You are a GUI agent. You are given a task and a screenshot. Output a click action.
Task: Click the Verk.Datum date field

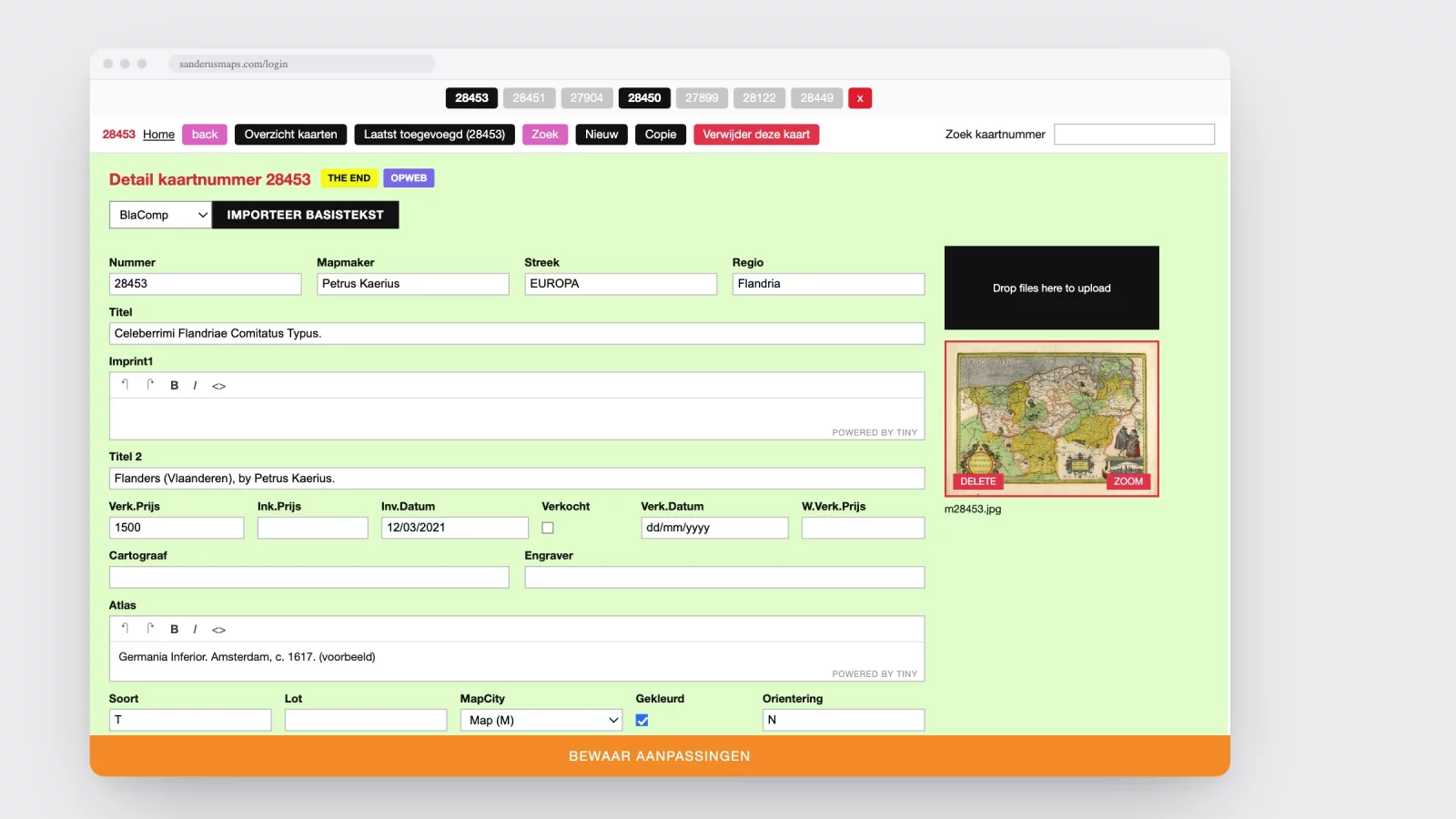(x=714, y=528)
